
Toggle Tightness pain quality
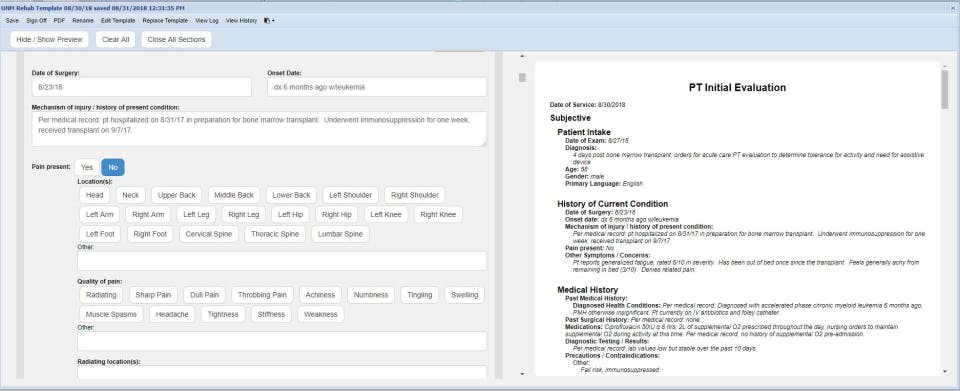[223, 315]
